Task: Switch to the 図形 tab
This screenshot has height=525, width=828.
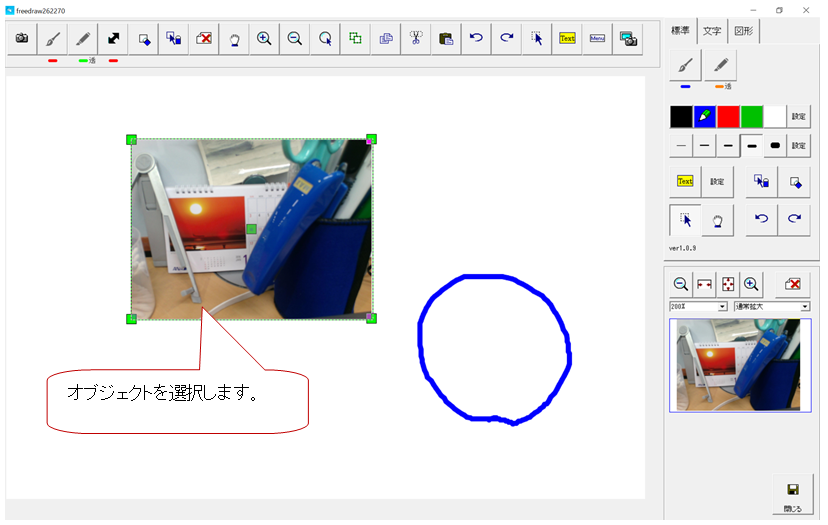Action: (x=743, y=31)
